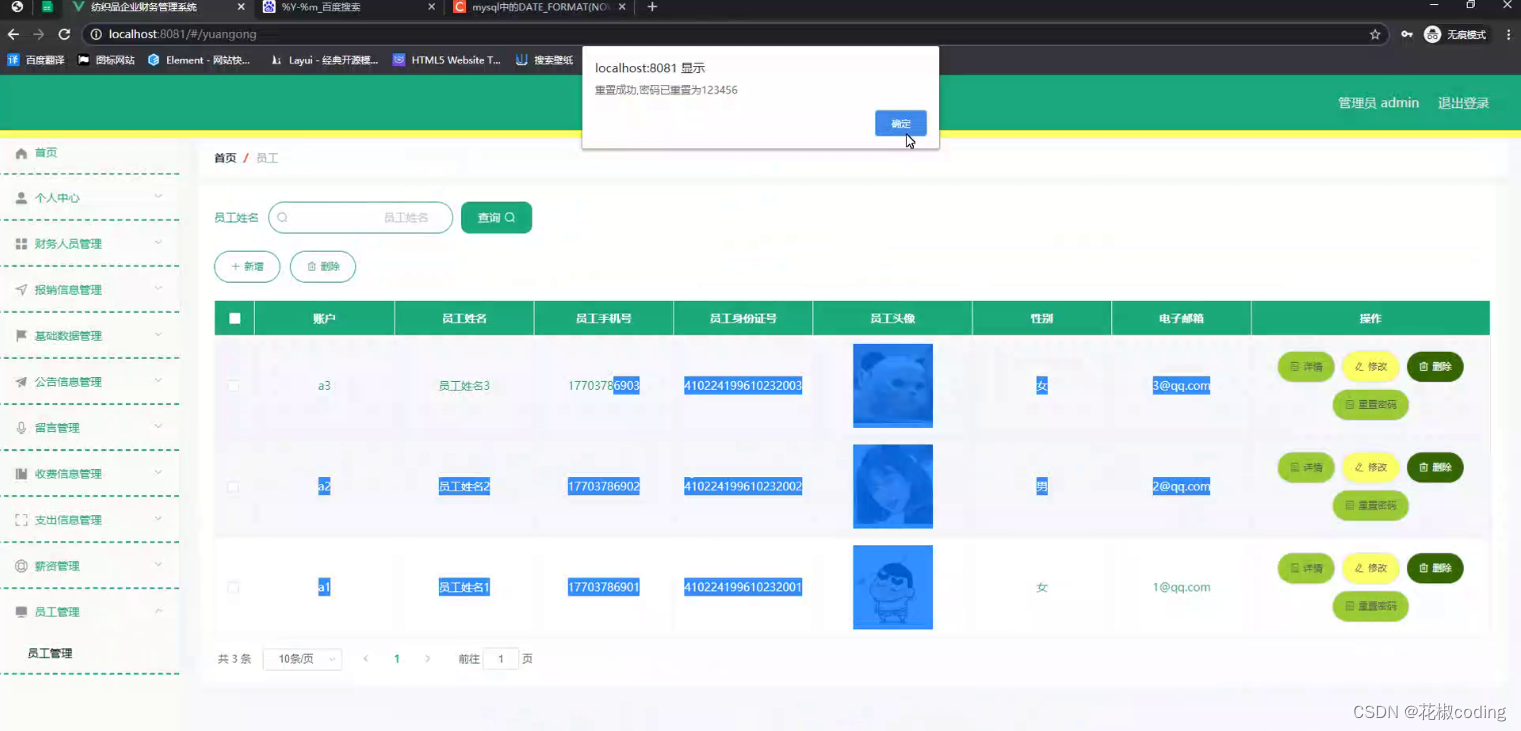Image resolution: width=1521 pixels, height=731 pixels.
Task: Click the avatar thumbnail of 员工姓名1
Action: tap(893, 587)
